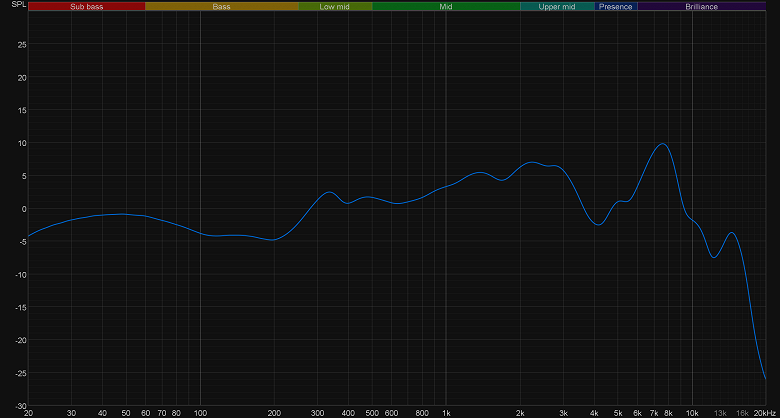Select the Low mid frequency band
Viewport: 780px width, 418px height.
tap(335, 6)
